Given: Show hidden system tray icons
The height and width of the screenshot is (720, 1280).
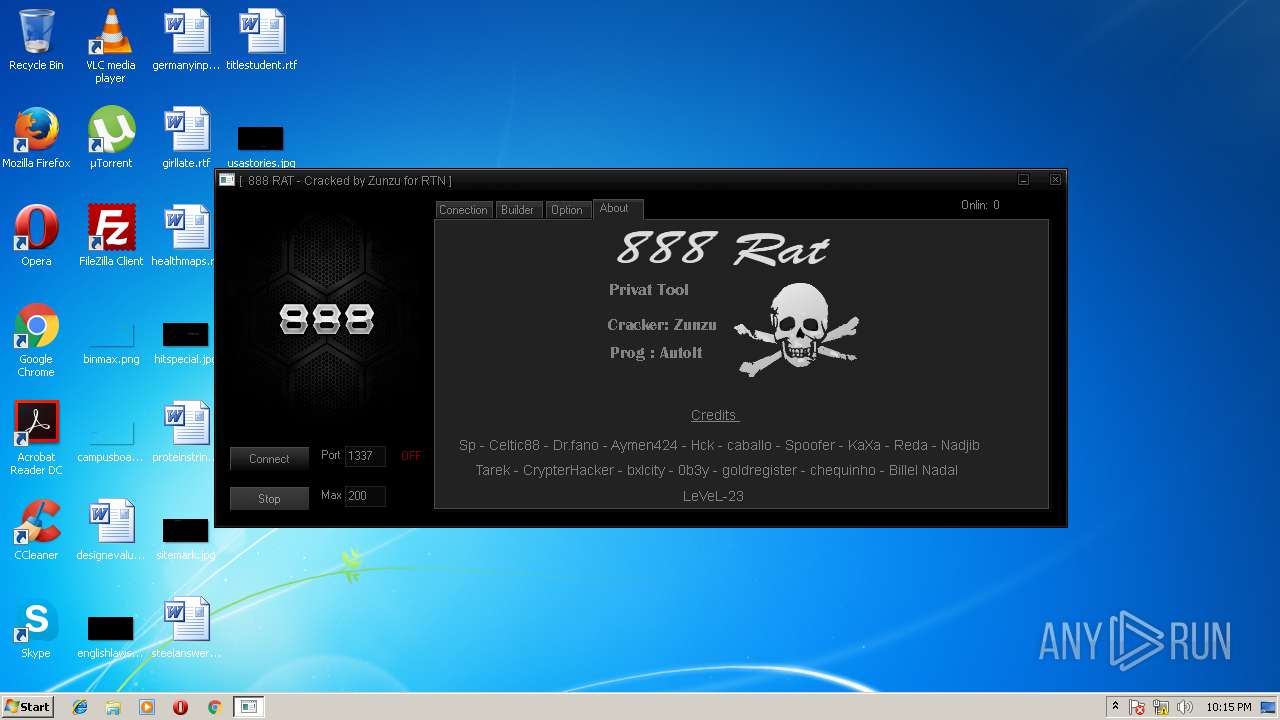Looking at the screenshot, I should coord(1115,707).
